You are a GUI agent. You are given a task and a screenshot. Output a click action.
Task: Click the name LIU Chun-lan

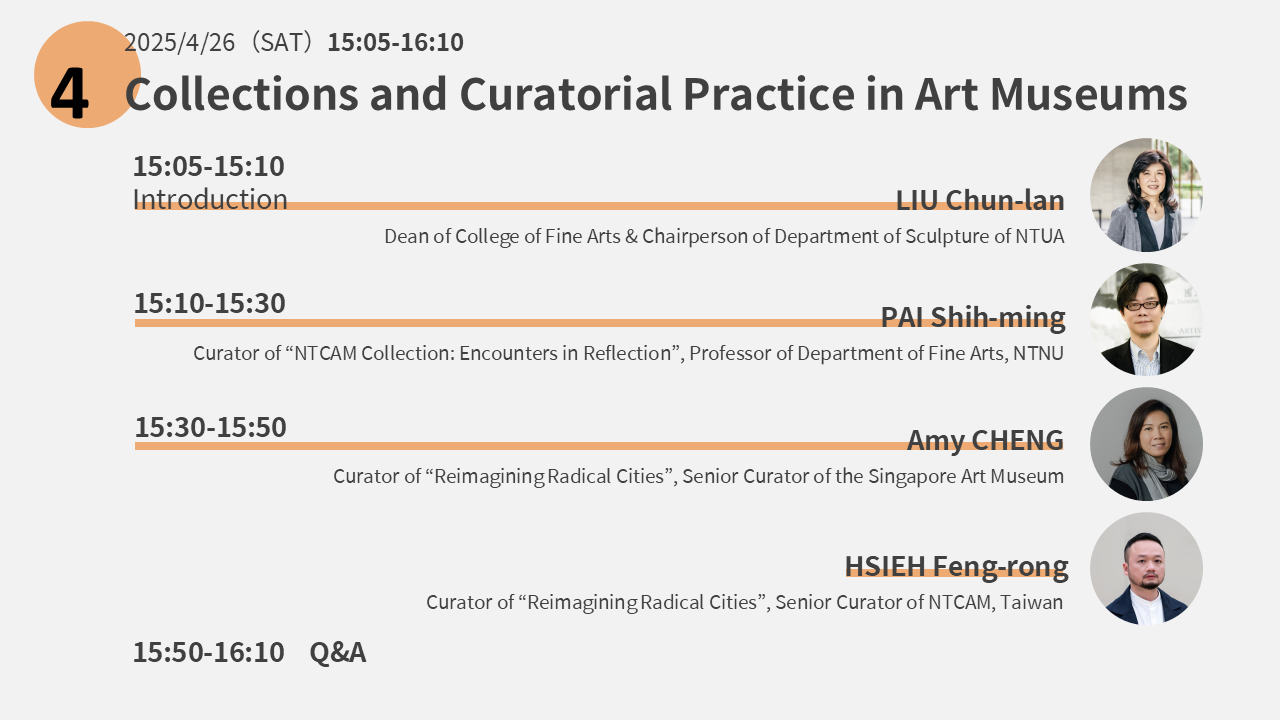point(979,200)
